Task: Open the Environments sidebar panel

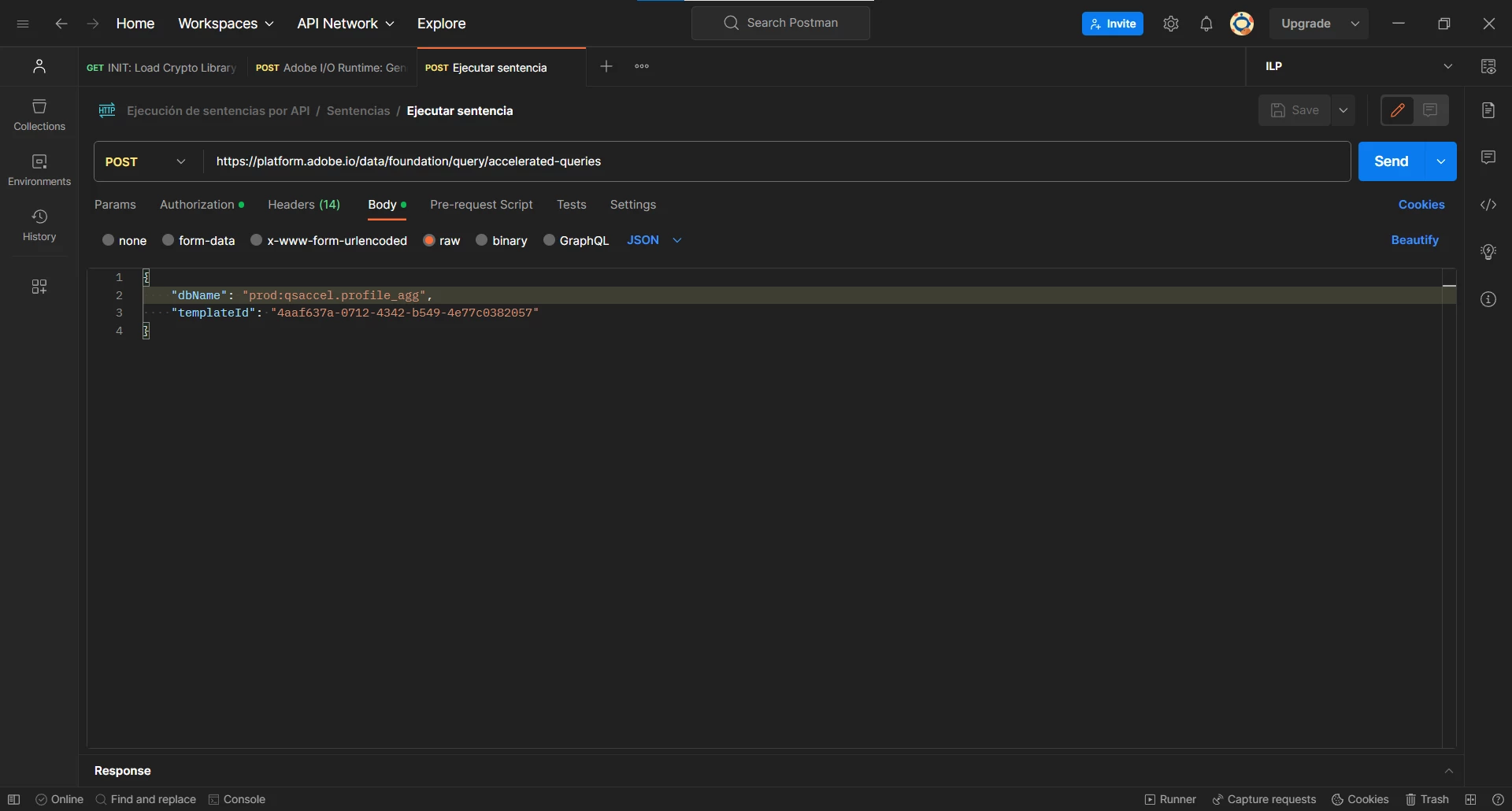Action: [x=39, y=170]
